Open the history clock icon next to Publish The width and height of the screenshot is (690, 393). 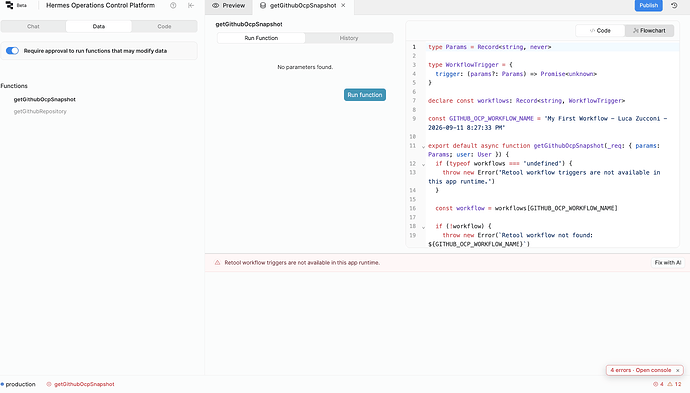(674, 5)
